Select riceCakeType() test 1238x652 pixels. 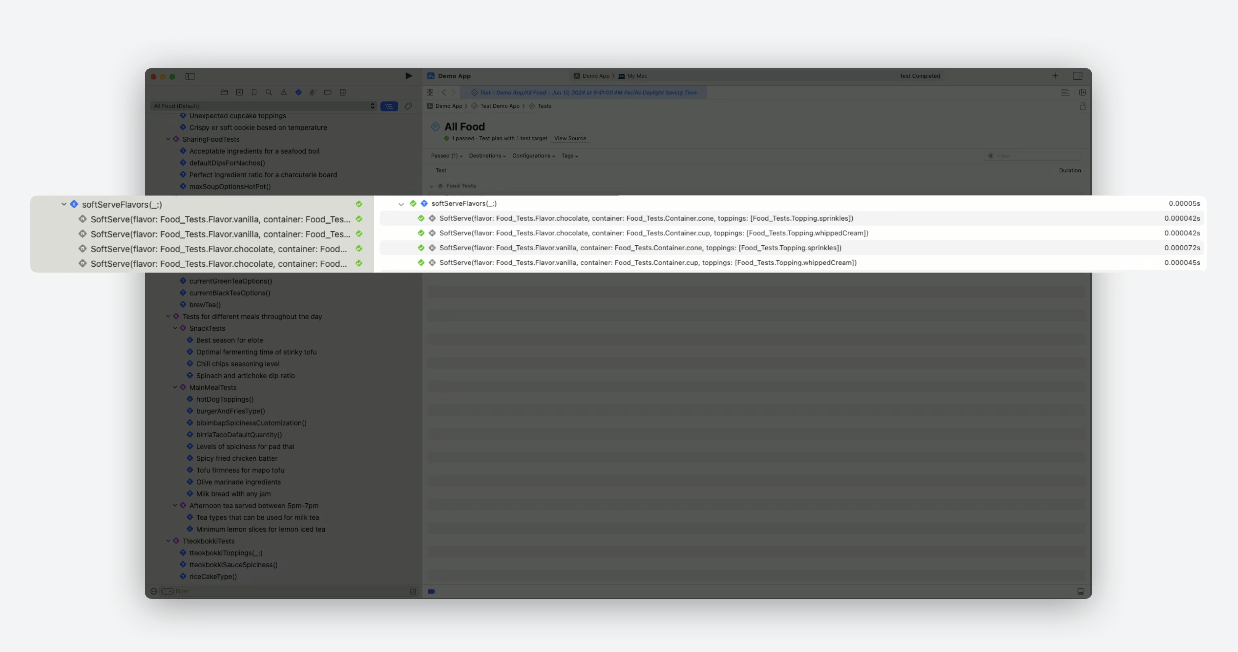[x=213, y=576]
